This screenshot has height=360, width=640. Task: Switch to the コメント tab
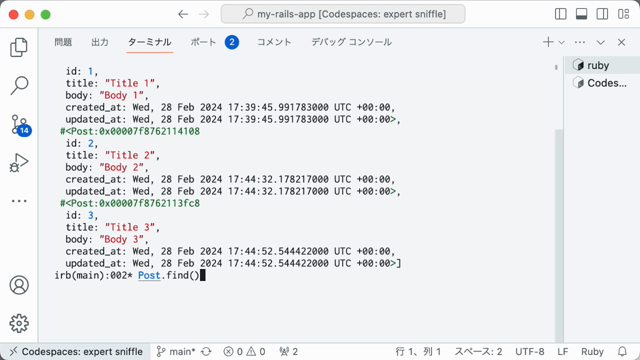point(274,42)
